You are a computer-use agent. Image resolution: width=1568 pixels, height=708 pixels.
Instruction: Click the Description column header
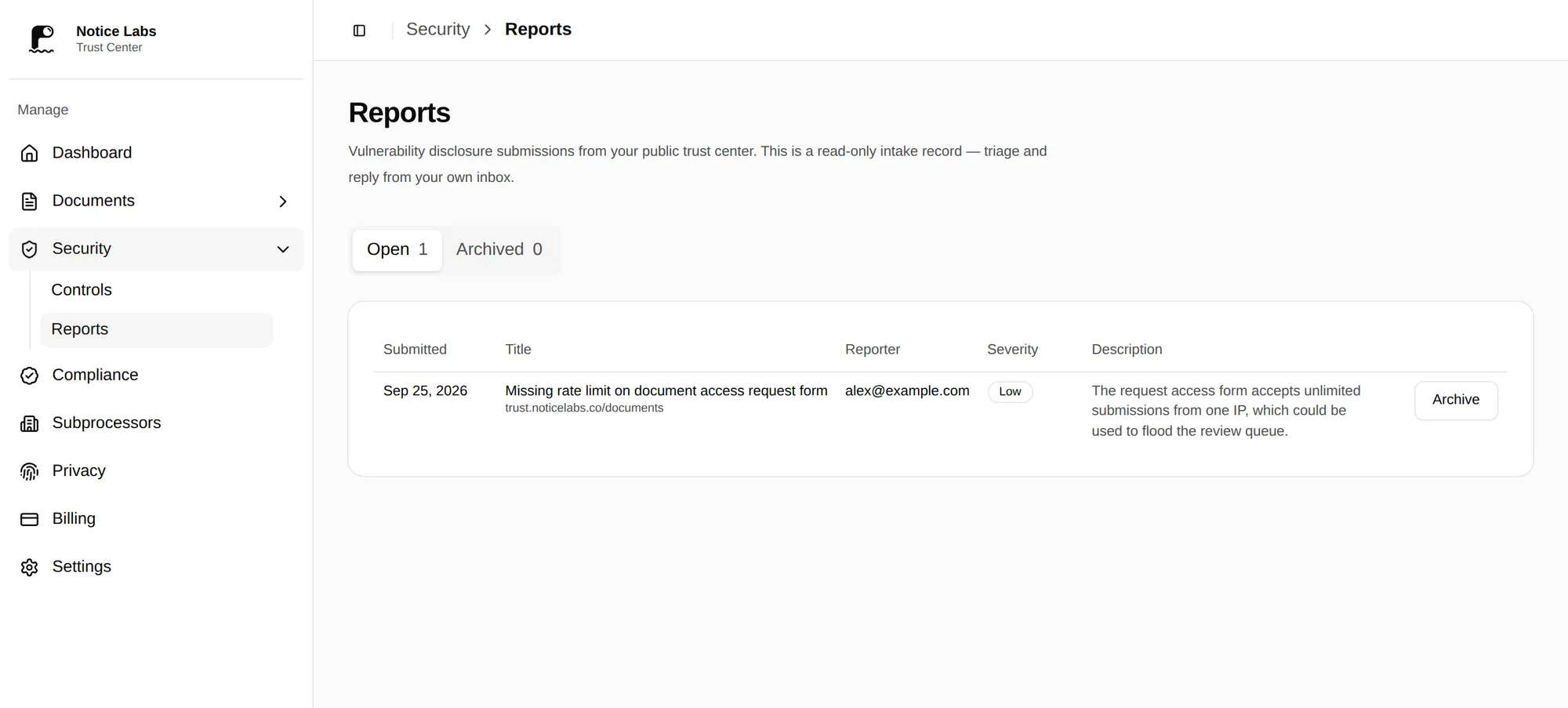1127,350
